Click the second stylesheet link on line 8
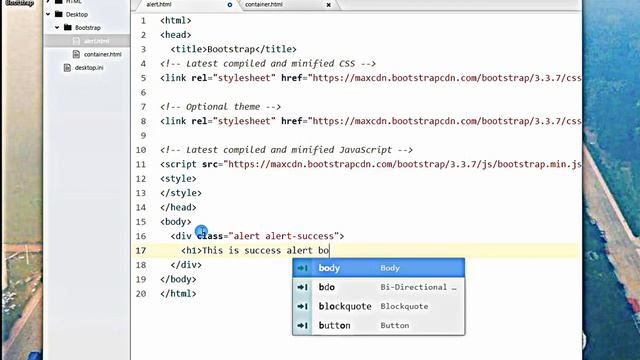 pos(371,121)
